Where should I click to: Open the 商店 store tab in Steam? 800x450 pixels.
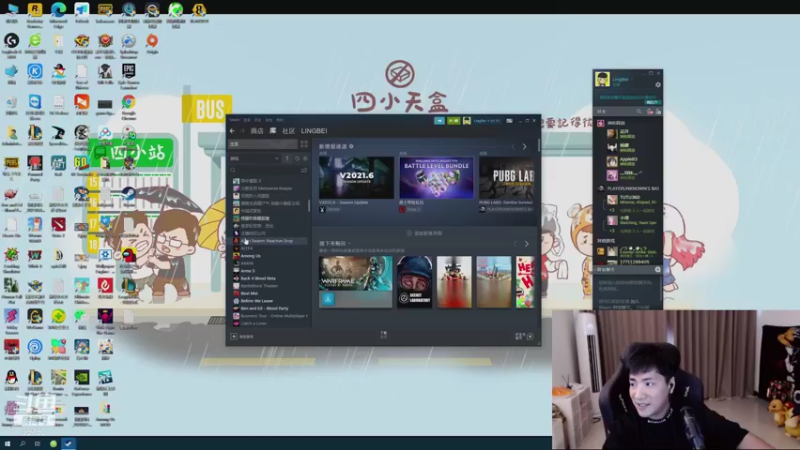click(257, 131)
